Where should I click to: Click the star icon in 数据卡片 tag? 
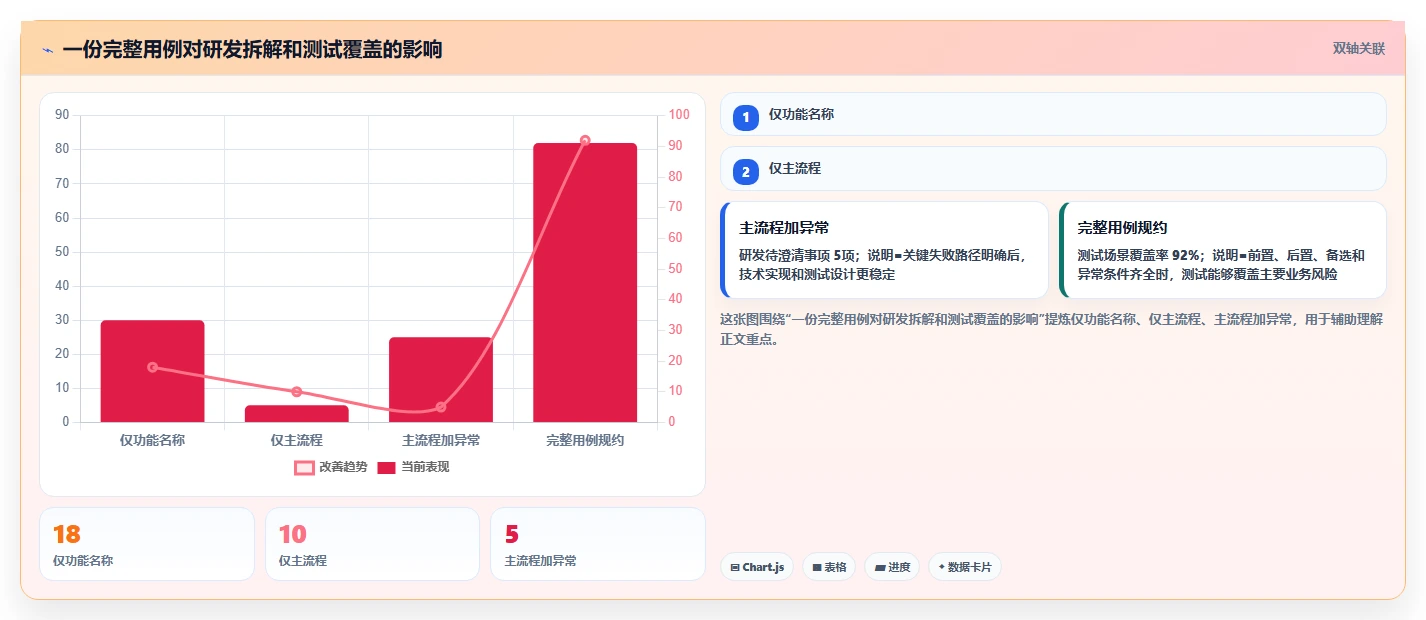941,567
